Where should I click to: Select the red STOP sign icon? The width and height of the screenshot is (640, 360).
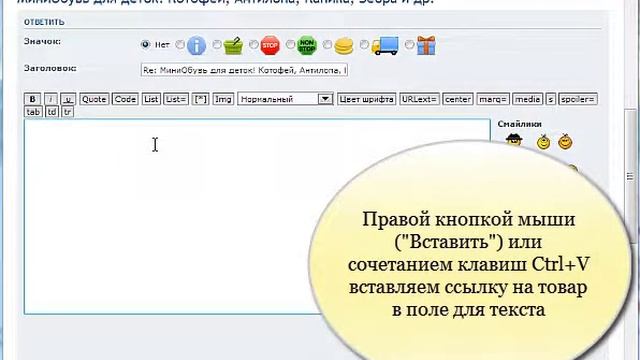tap(270, 45)
